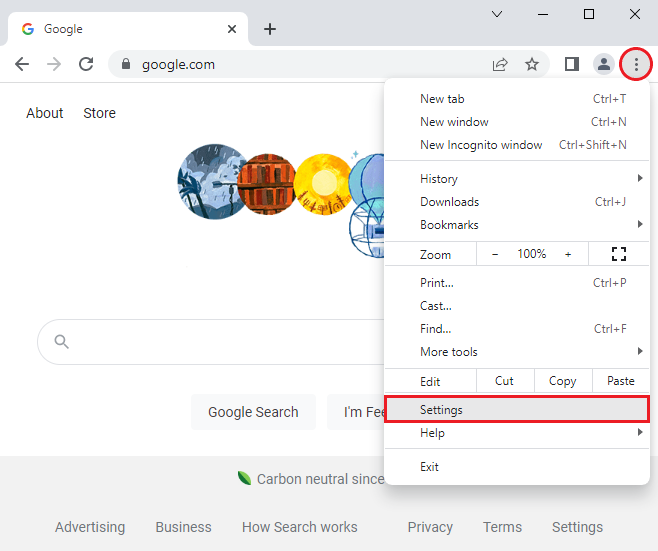Open the Business footer link

tap(183, 527)
